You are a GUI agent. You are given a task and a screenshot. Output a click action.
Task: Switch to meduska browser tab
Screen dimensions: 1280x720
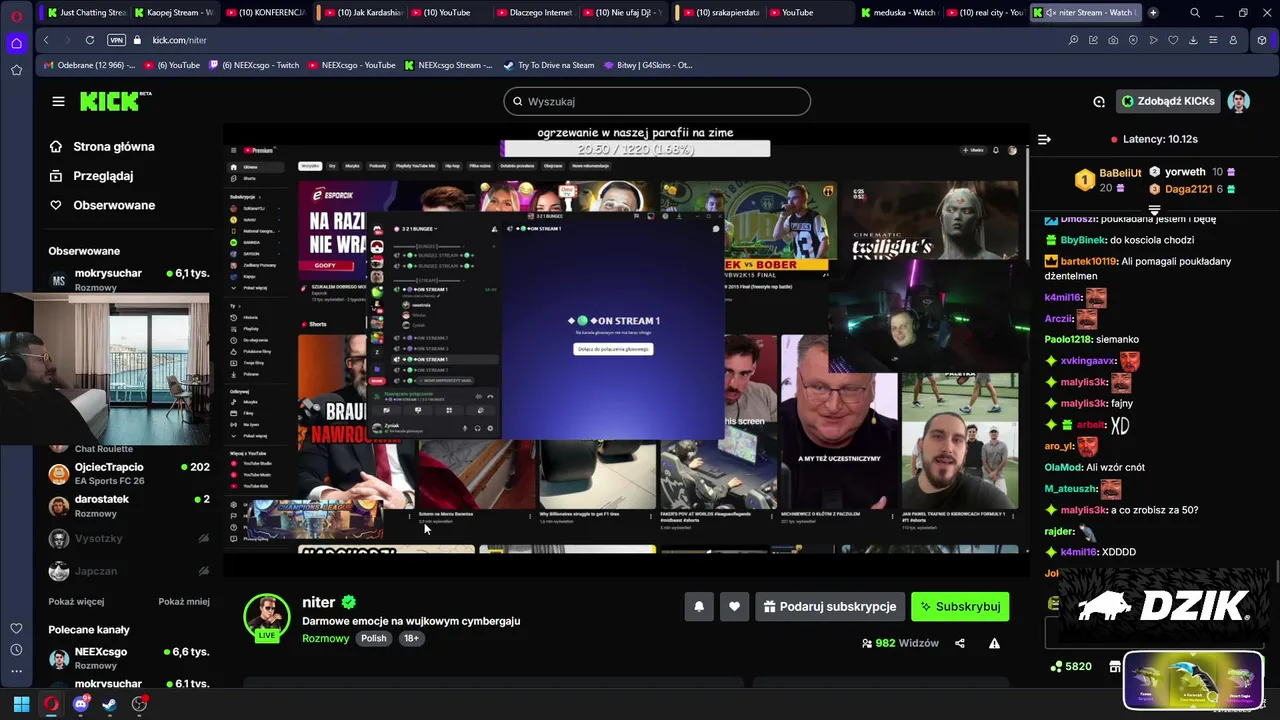(x=900, y=12)
